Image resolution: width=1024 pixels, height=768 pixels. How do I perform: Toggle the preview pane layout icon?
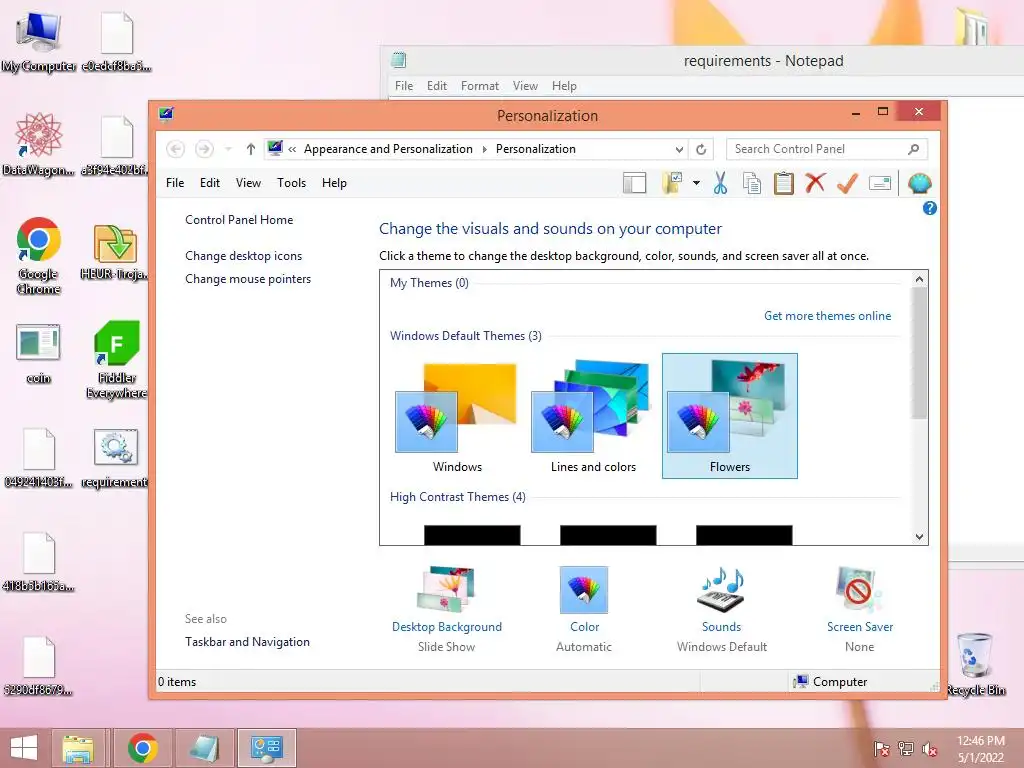(x=634, y=184)
